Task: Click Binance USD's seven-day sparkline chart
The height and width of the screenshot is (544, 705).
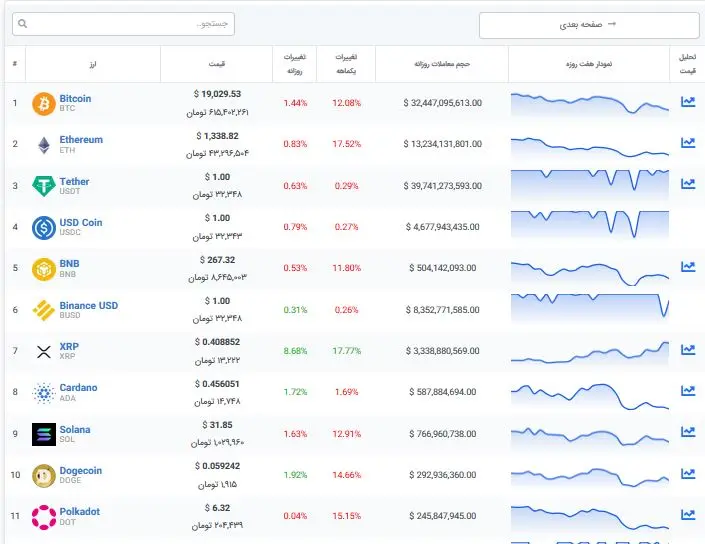Action: coord(589,308)
